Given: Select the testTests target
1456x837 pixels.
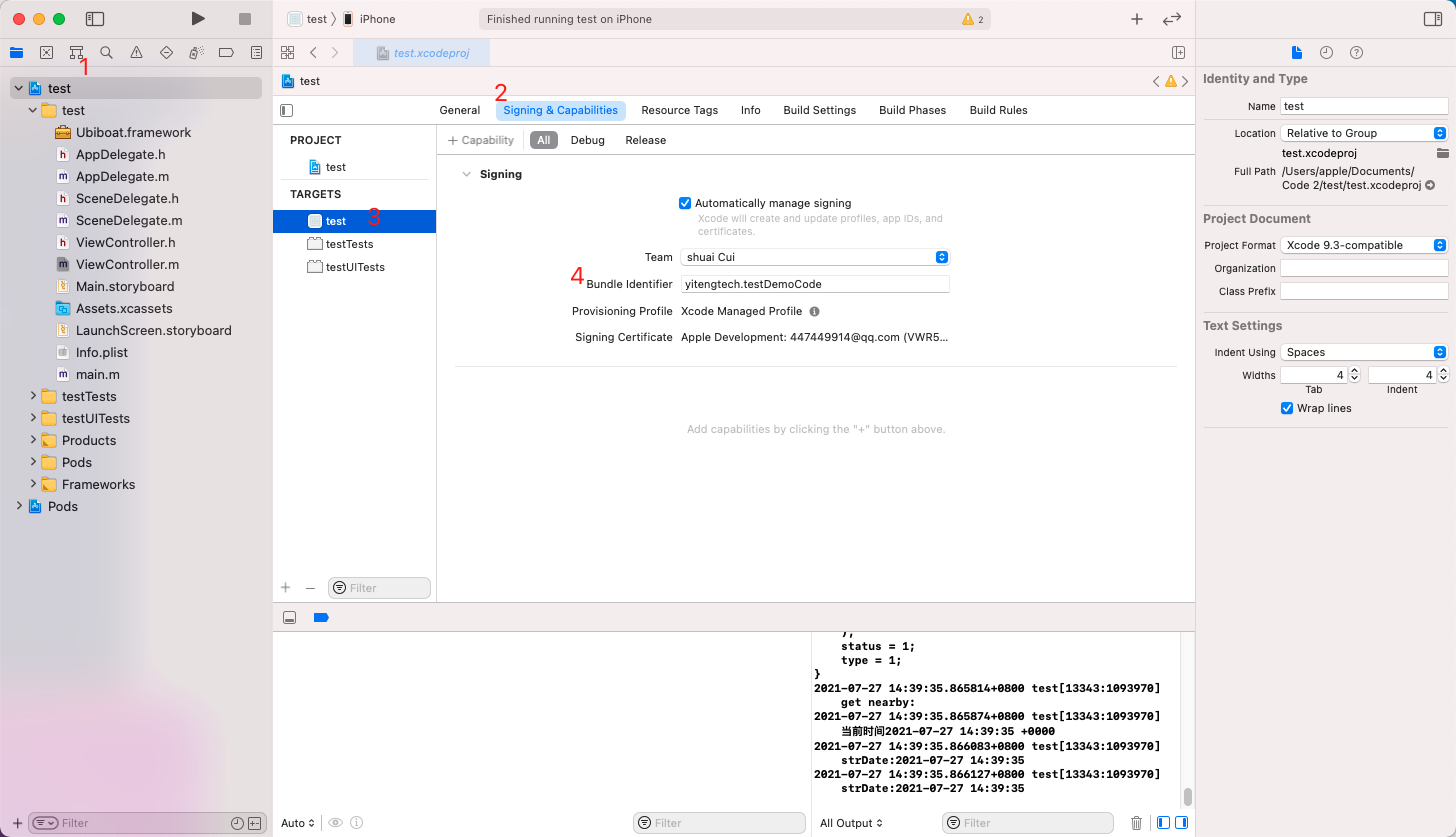Looking at the screenshot, I should point(354,244).
